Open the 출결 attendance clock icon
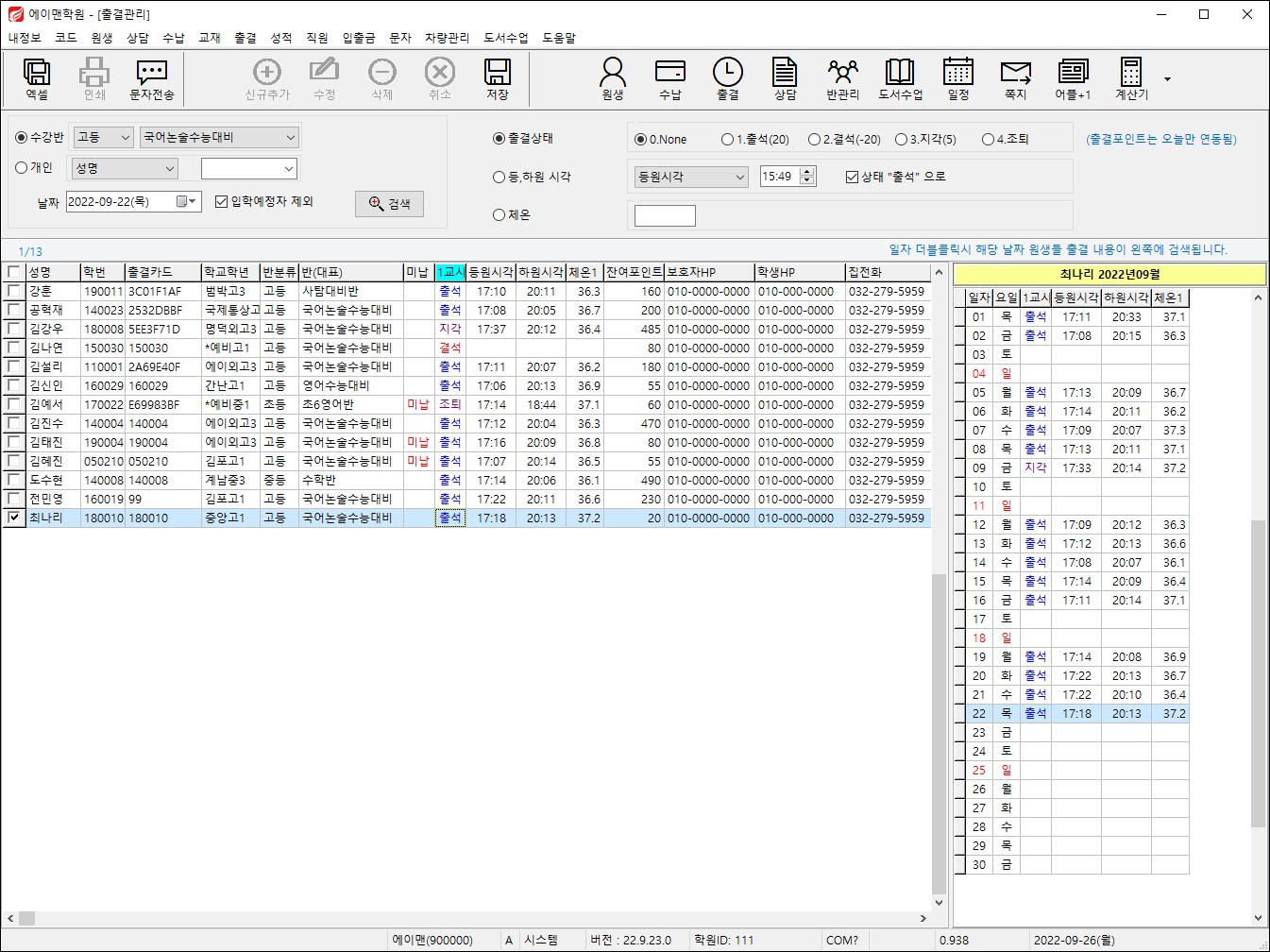Image resolution: width=1270 pixels, height=952 pixels. click(x=728, y=78)
